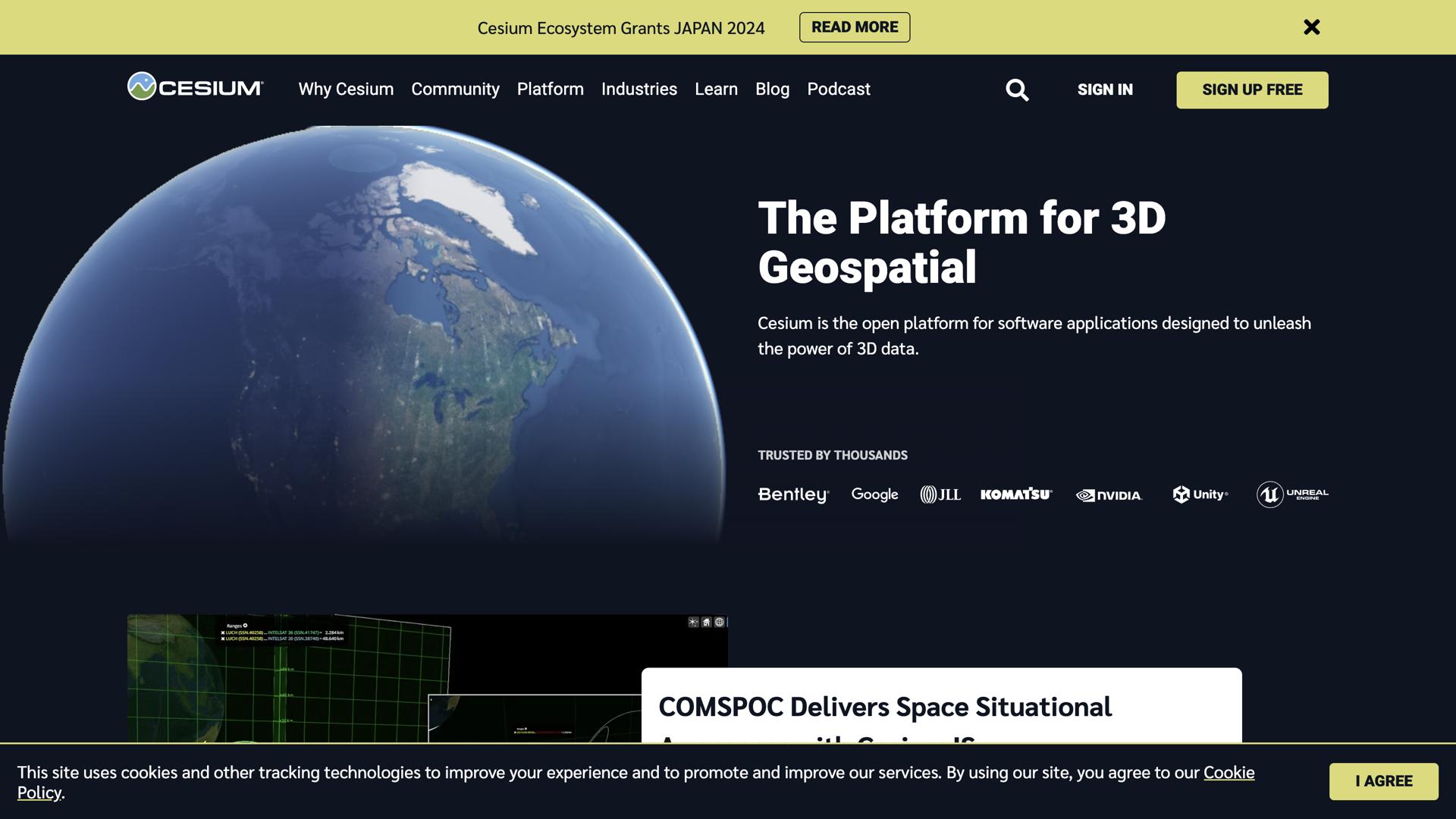This screenshot has height=819, width=1456.
Task: Click the READ MORE banner button
Action: coord(854,27)
